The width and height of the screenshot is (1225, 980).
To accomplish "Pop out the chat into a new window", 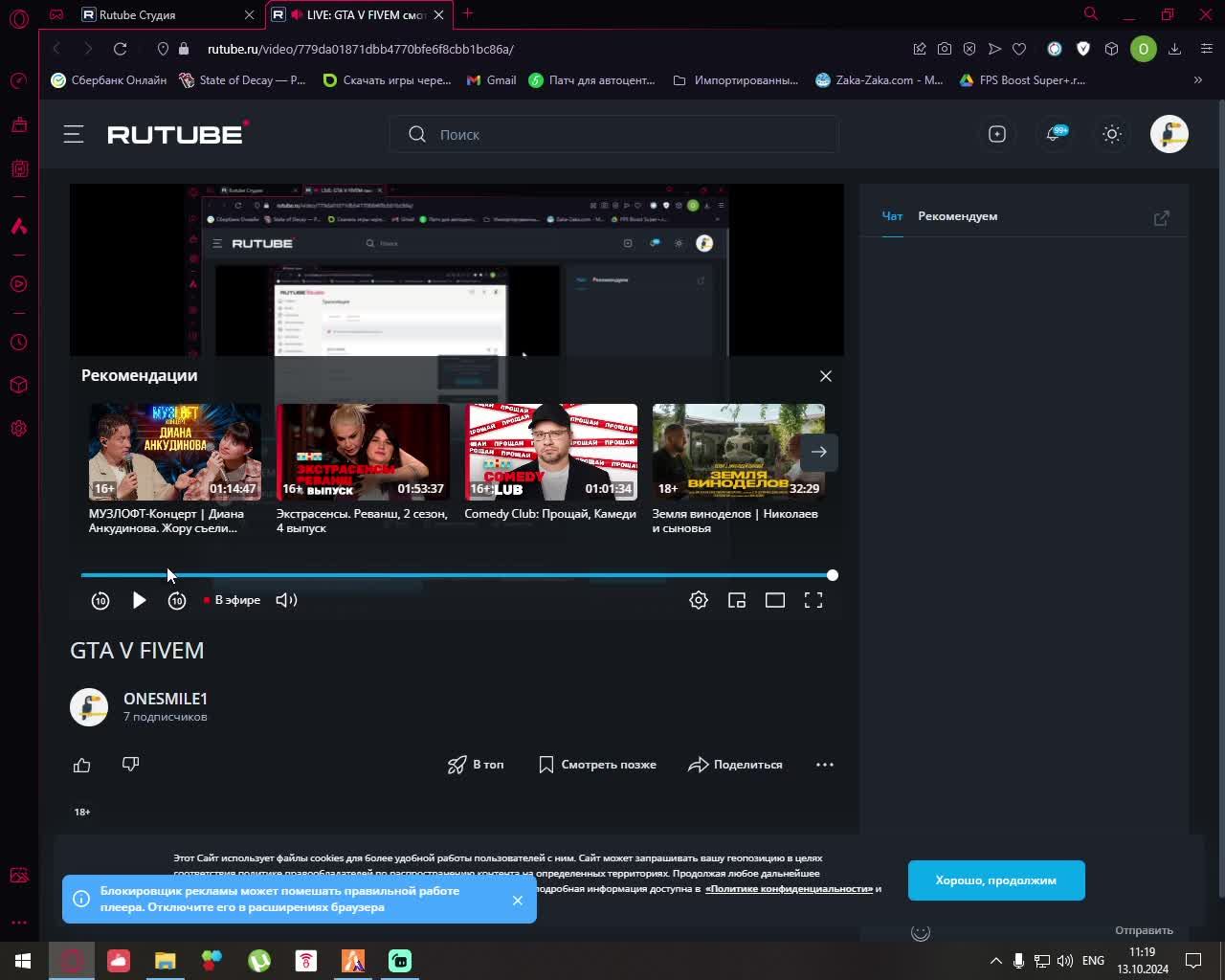I will (1161, 218).
